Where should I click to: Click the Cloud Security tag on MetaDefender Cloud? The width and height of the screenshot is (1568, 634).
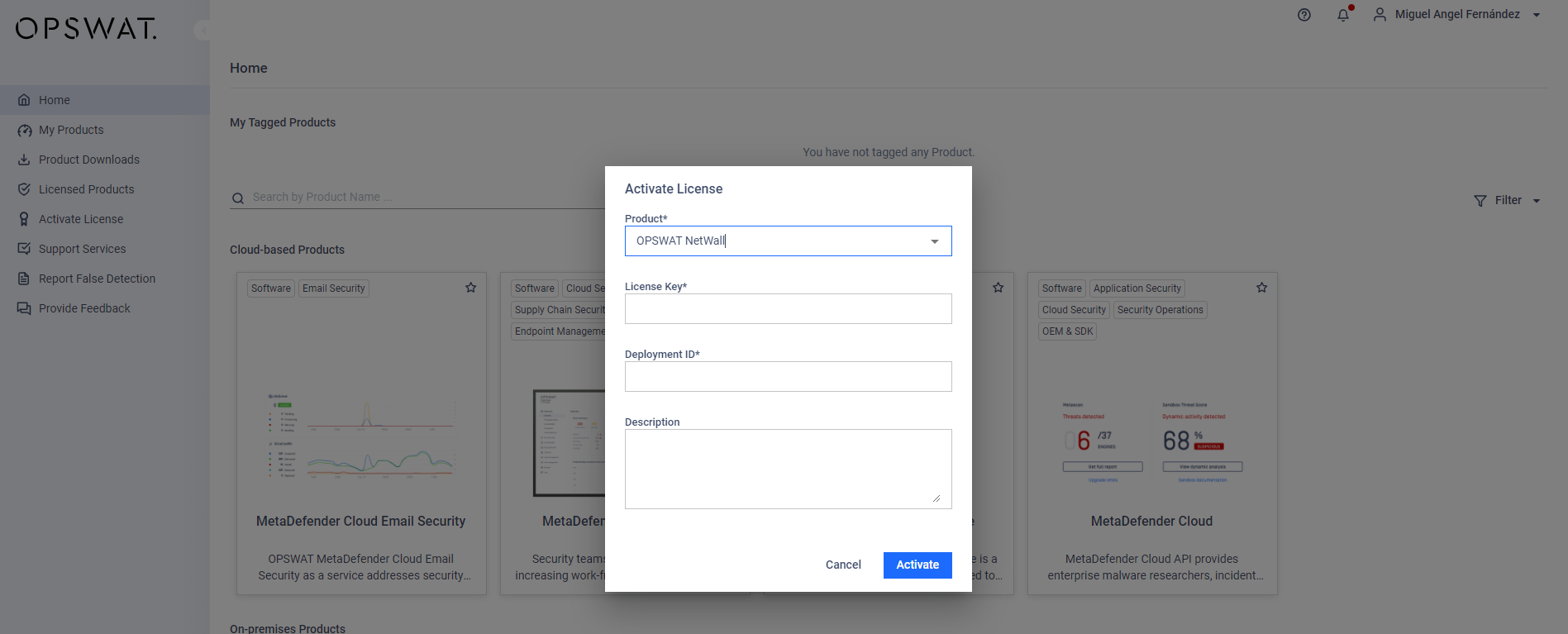[x=1074, y=310]
